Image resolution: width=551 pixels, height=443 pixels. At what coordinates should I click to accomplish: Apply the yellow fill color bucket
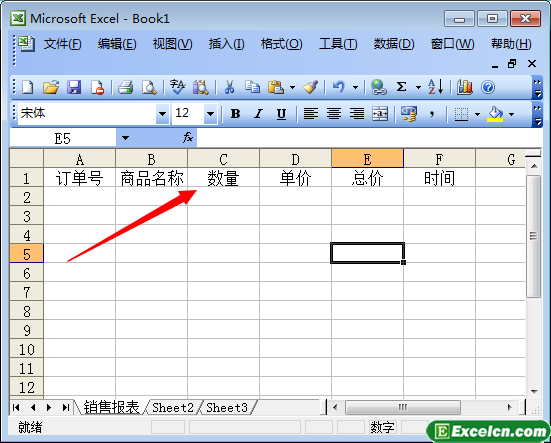(x=495, y=114)
